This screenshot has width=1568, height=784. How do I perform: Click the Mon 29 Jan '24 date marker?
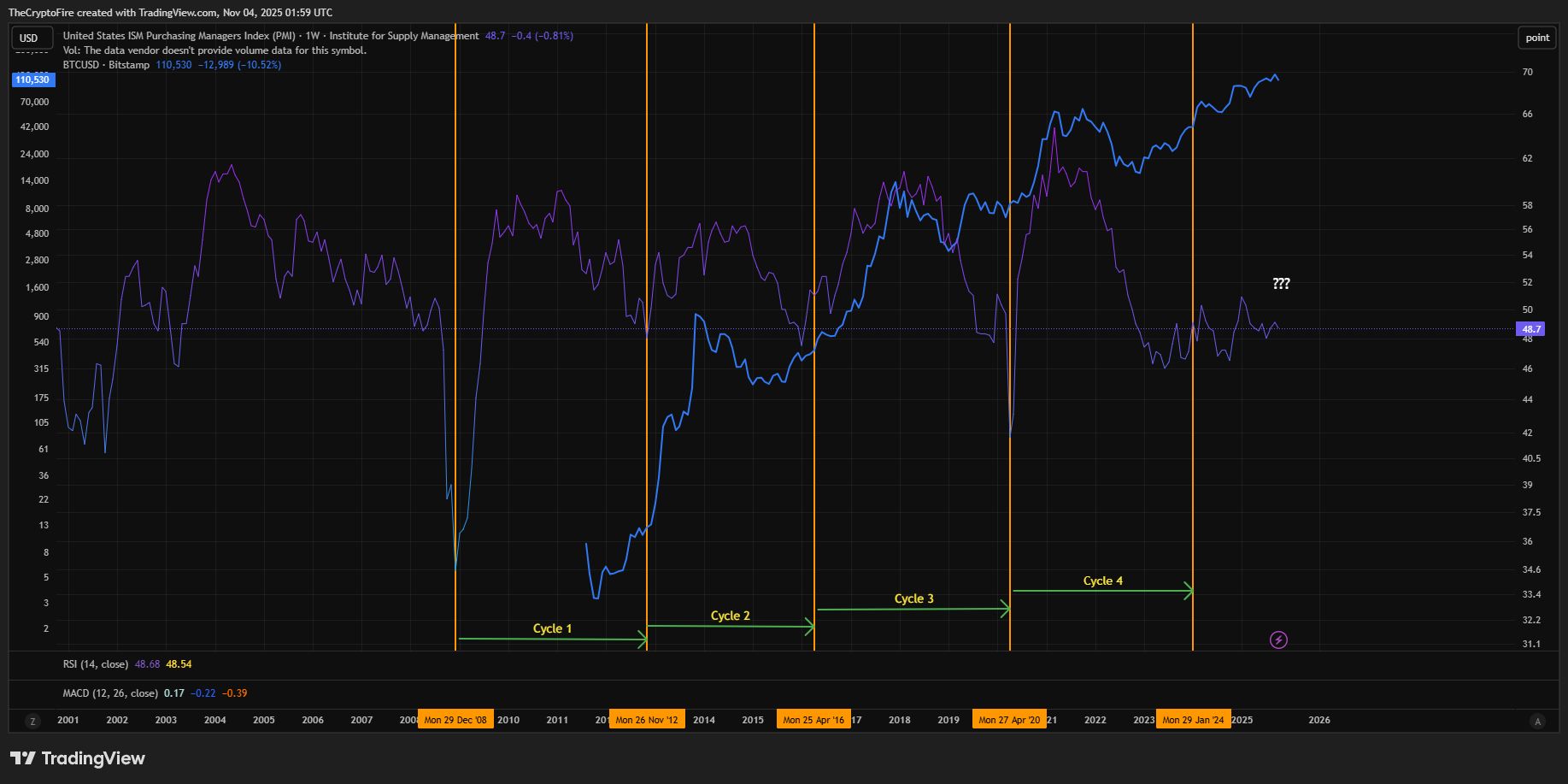1193,720
